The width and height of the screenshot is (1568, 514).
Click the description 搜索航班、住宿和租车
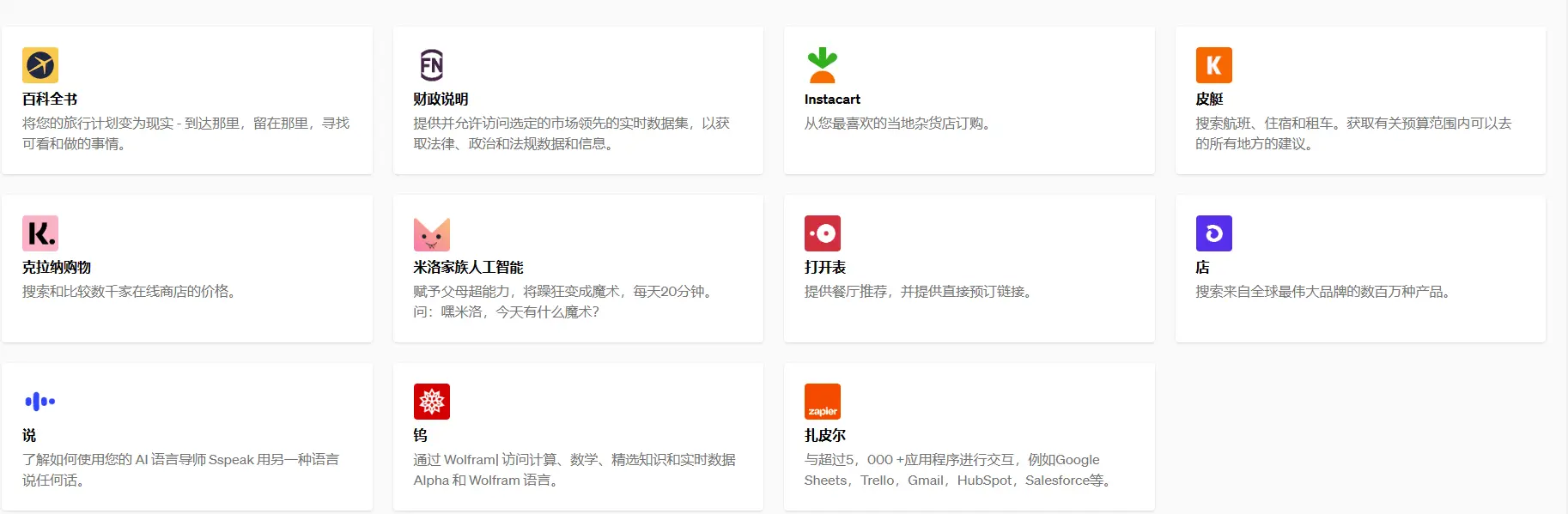pos(1353,134)
